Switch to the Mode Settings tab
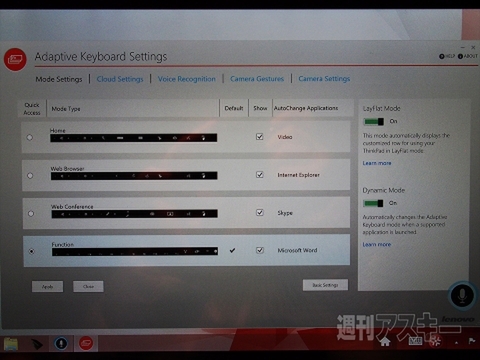480x360 pixels. (x=59, y=79)
